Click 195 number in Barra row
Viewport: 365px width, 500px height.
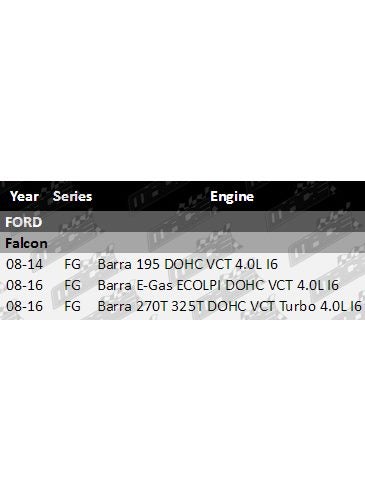click(148, 264)
